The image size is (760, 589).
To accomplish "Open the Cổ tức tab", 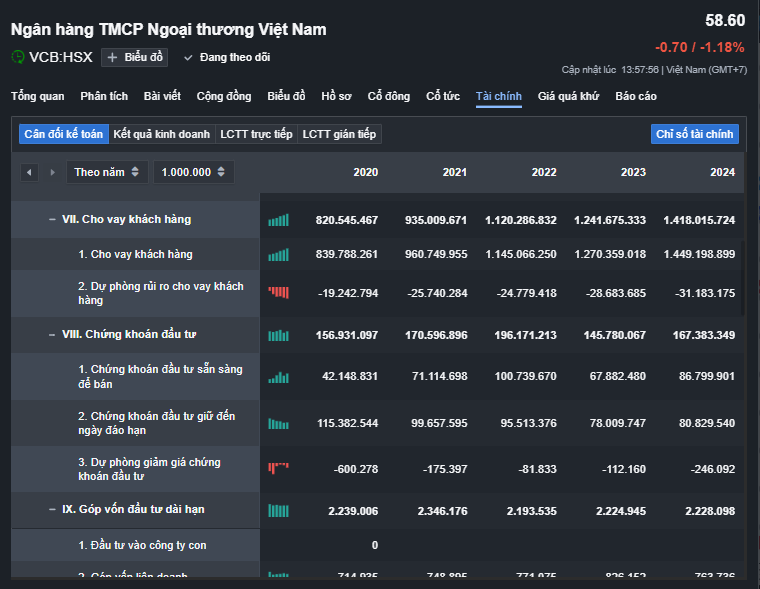I will click(443, 96).
